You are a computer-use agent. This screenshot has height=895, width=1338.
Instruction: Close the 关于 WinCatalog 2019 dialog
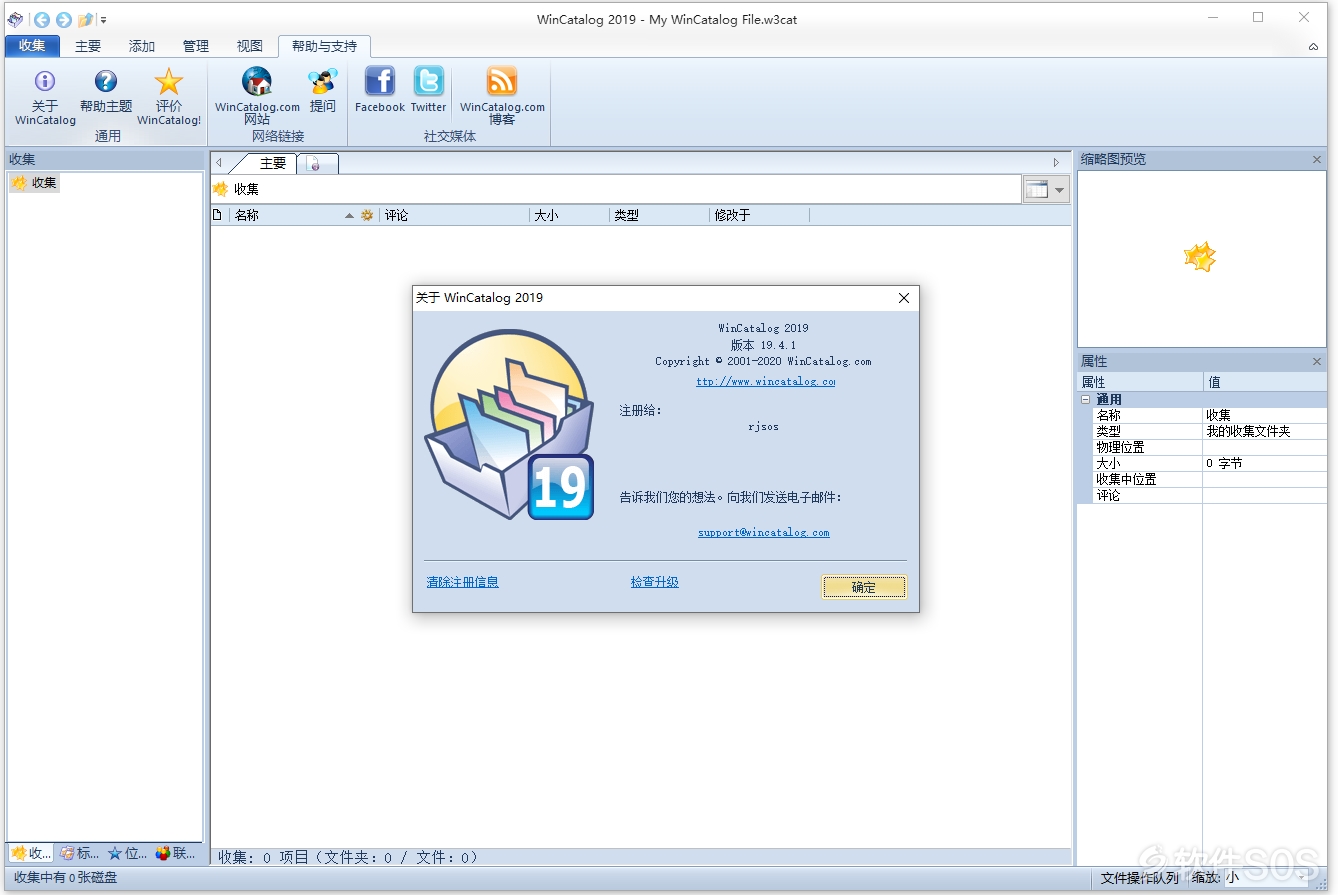pyautogui.click(x=904, y=298)
